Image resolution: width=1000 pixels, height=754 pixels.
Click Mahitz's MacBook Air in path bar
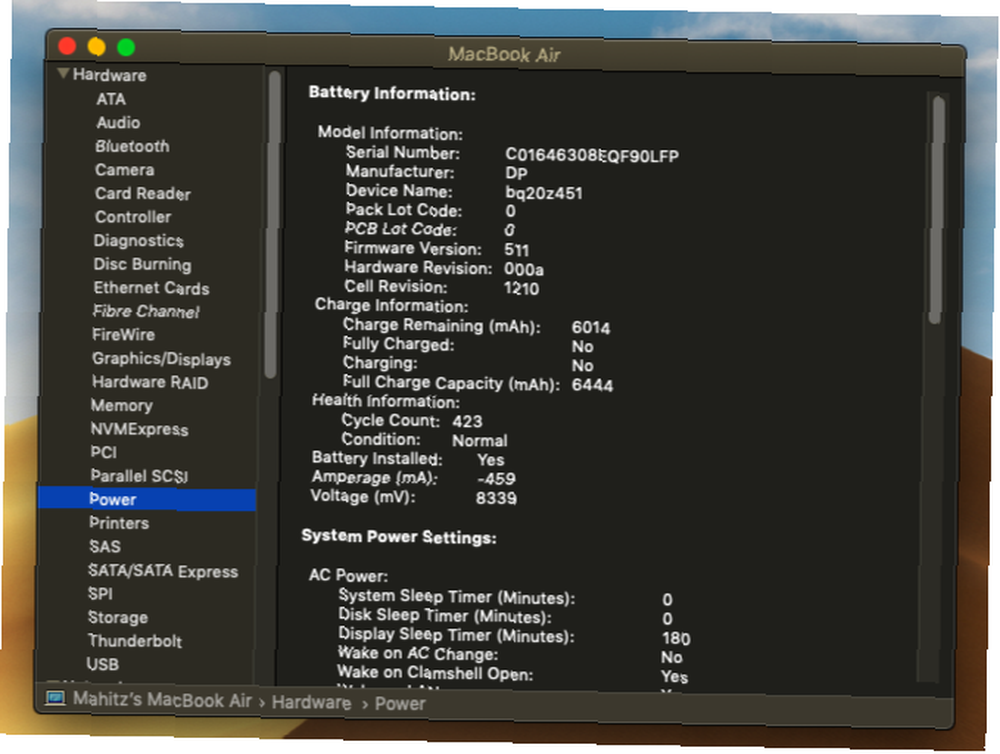click(162, 700)
